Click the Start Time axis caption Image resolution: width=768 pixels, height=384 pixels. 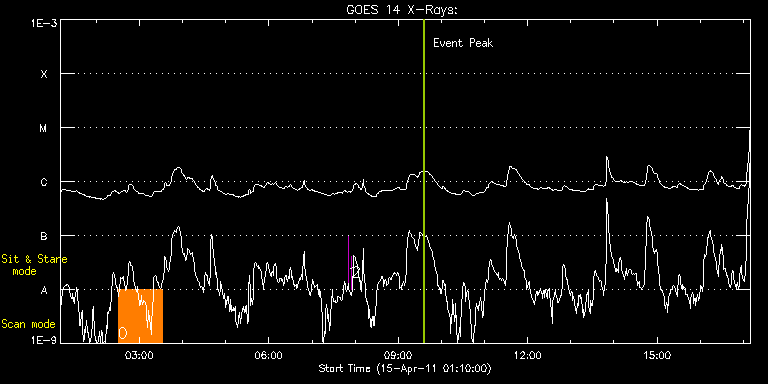[405, 368]
